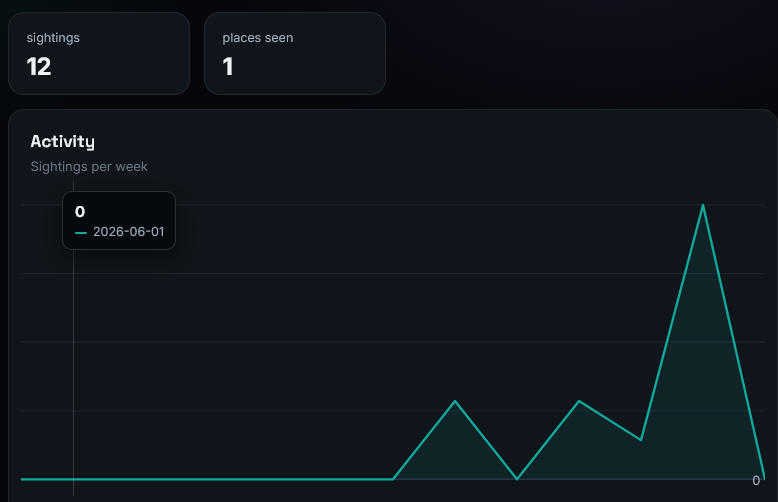The width and height of the screenshot is (778, 502).
Task: Click the tooltip date 2026-06-01
Action: point(129,232)
